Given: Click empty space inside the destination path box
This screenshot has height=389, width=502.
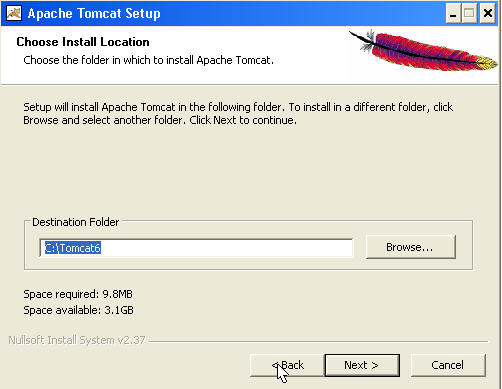Looking at the screenshot, I should (x=227, y=248).
